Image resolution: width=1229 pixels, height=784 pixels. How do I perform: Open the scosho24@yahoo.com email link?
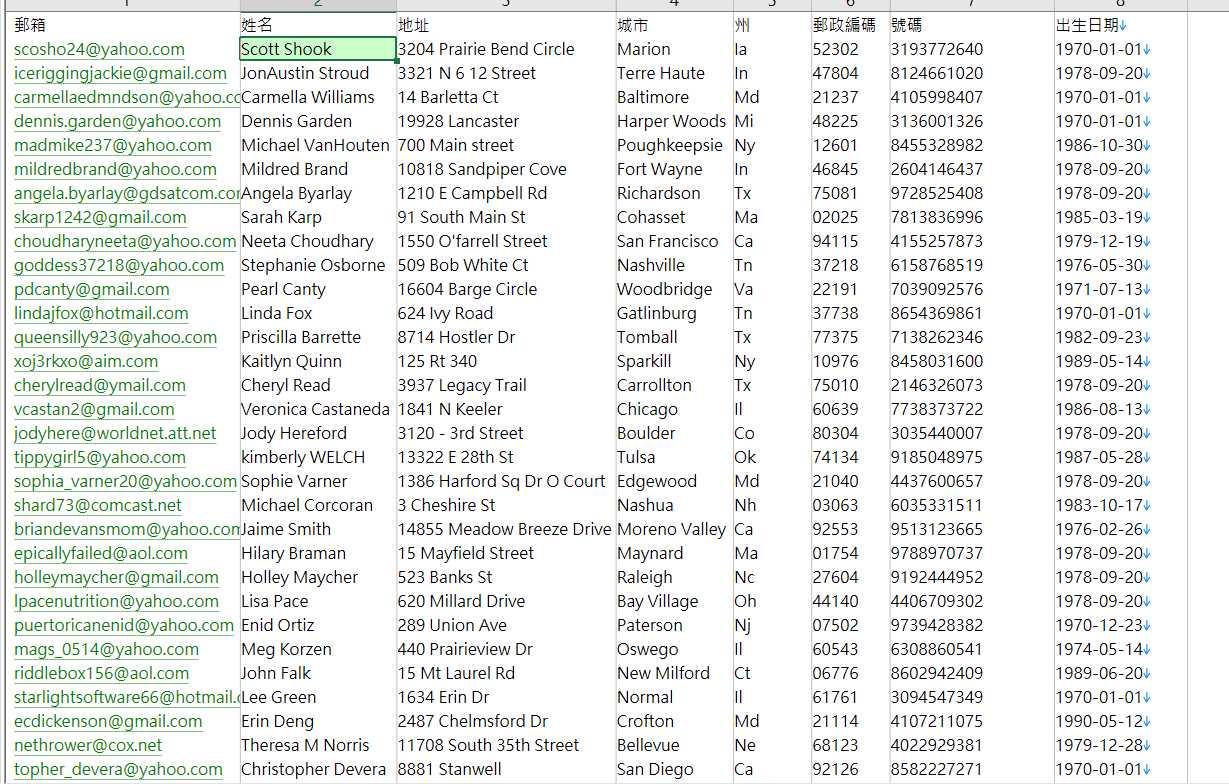pyautogui.click(x=99, y=49)
